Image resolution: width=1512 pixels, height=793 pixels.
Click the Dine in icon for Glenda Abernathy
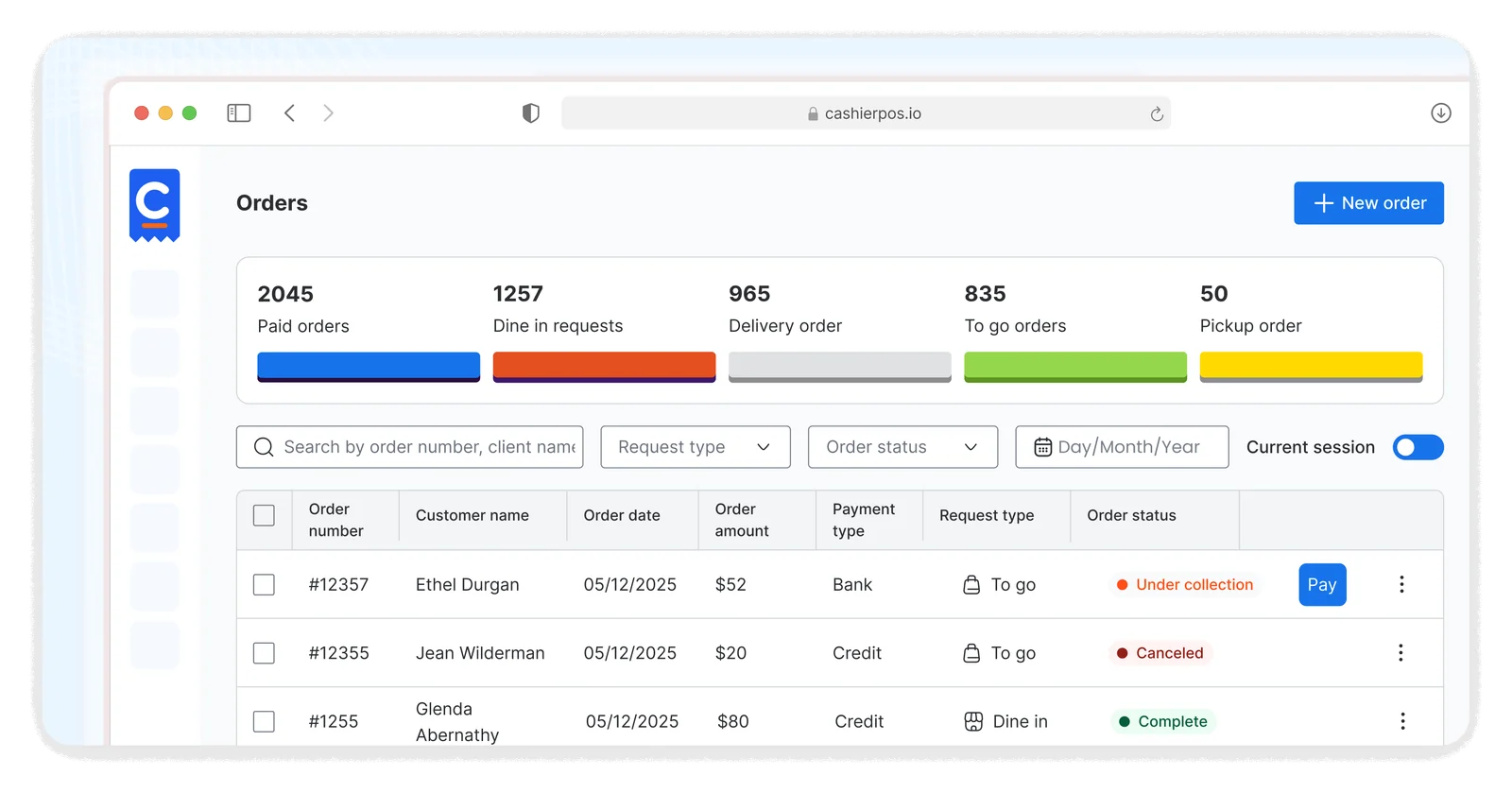[973, 721]
